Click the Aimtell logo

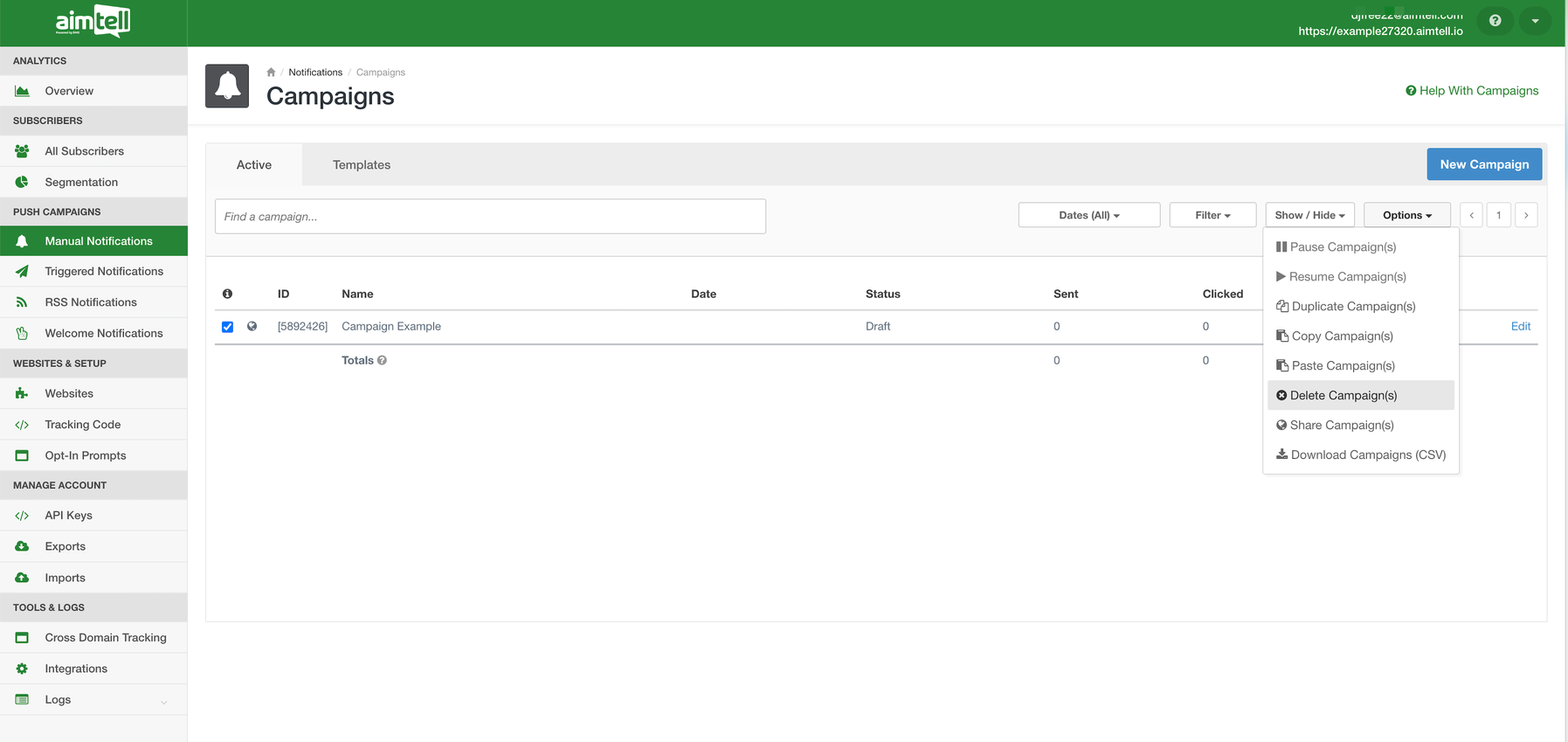93,22
